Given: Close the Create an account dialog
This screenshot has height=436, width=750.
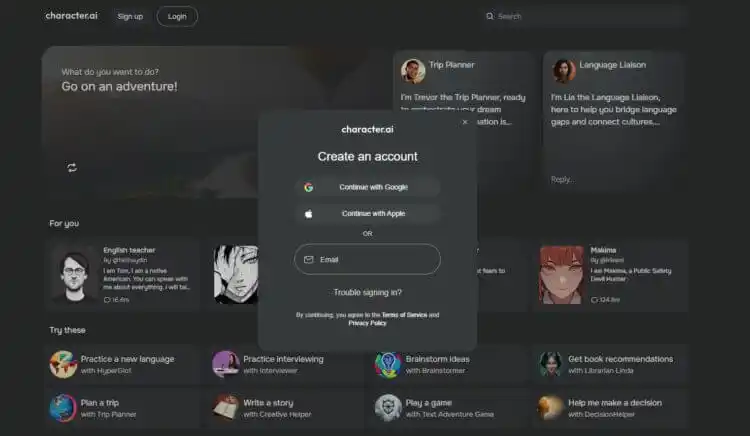Looking at the screenshot, I should pos(465,122).
